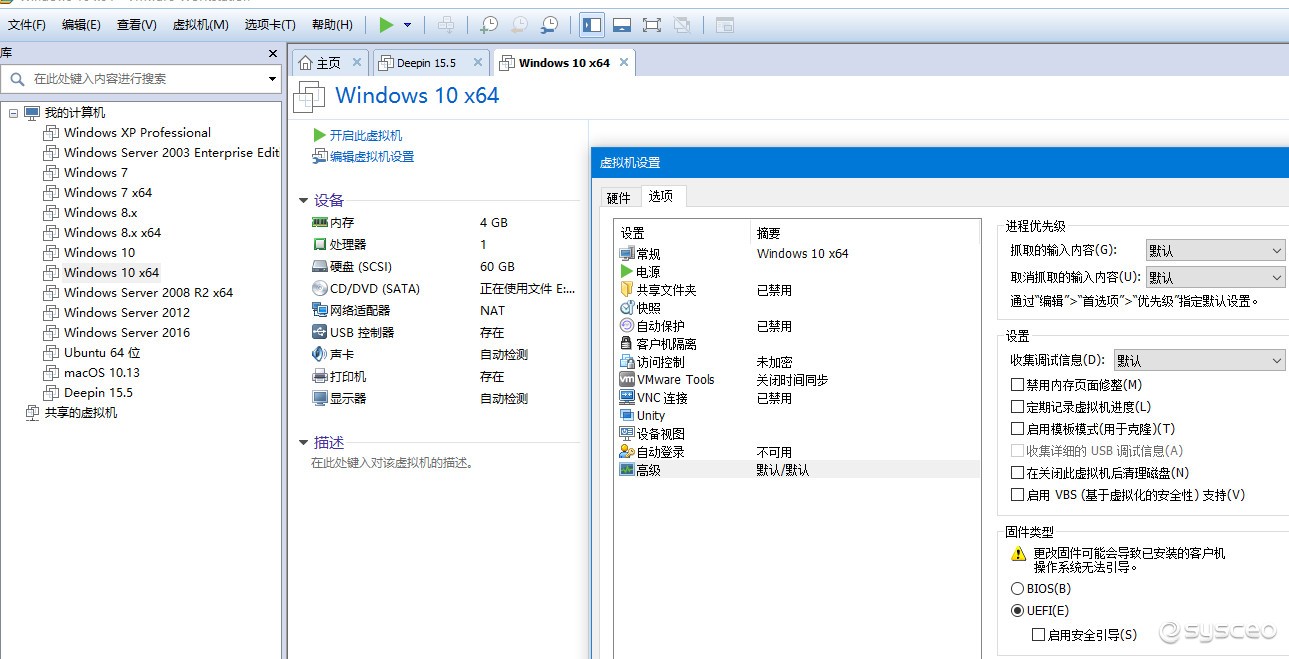Open the 选项卡(T) menu
This screenshot has height=659, width=1289.
point(270,25)
